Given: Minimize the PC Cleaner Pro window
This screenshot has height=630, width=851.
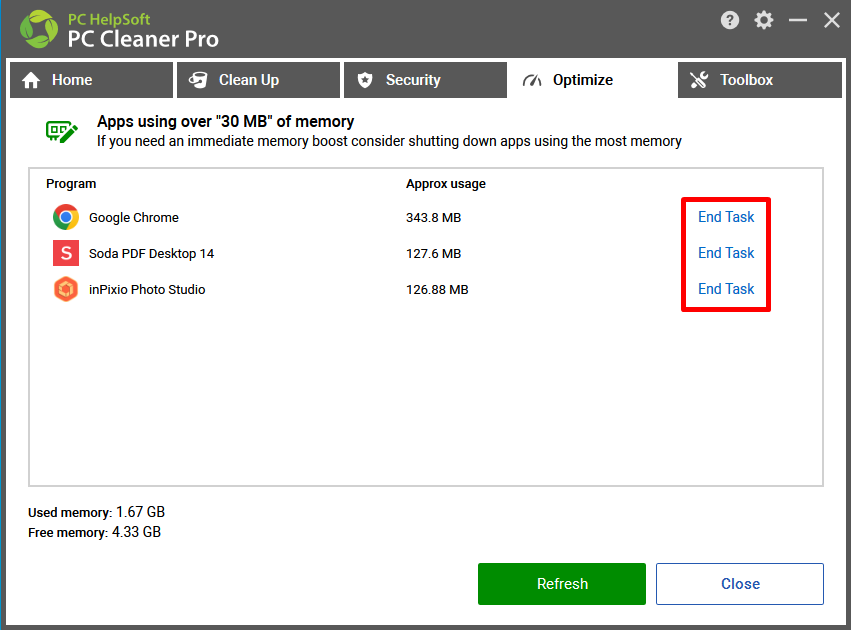Looking at the screenshot, I should (798, 21).
